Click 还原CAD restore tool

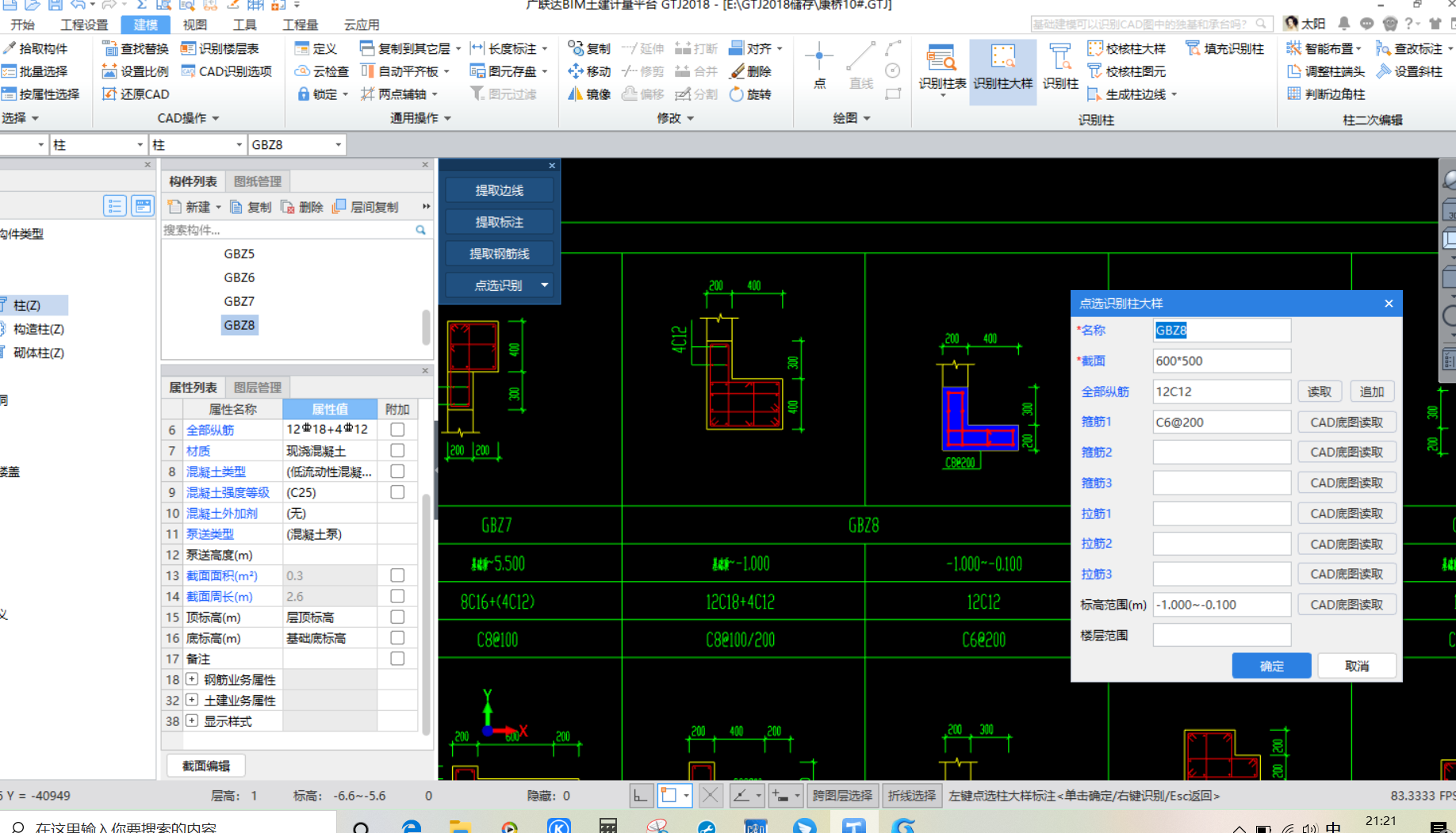point(136,94)
